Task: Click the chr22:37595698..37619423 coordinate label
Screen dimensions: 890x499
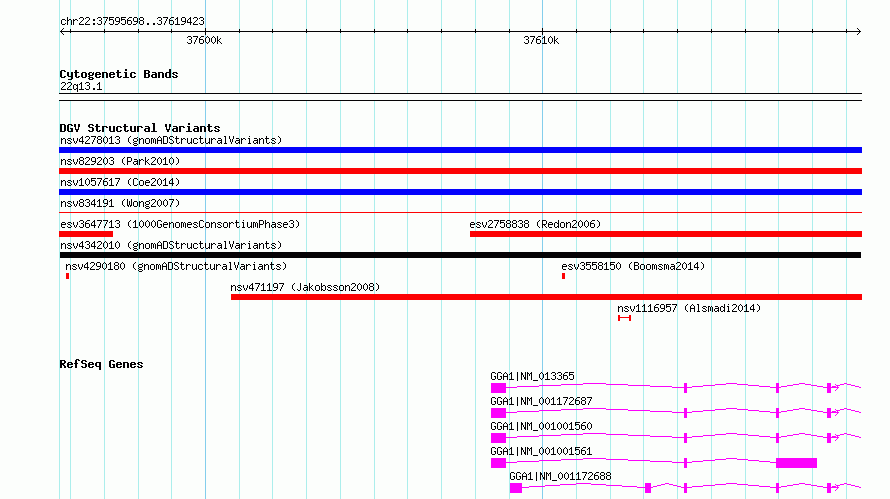Action: 132,21
